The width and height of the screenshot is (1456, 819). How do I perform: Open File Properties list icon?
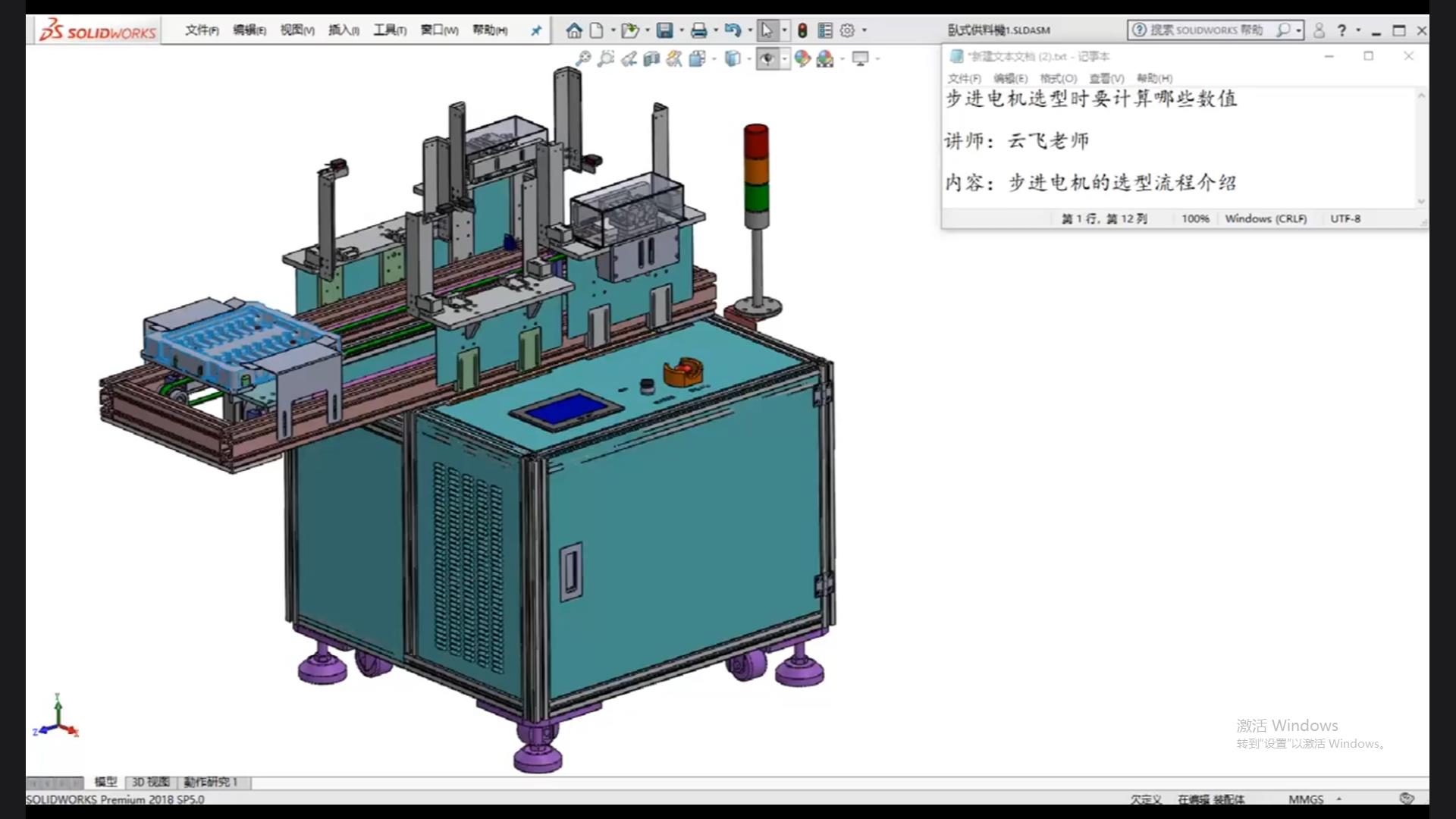825,30
